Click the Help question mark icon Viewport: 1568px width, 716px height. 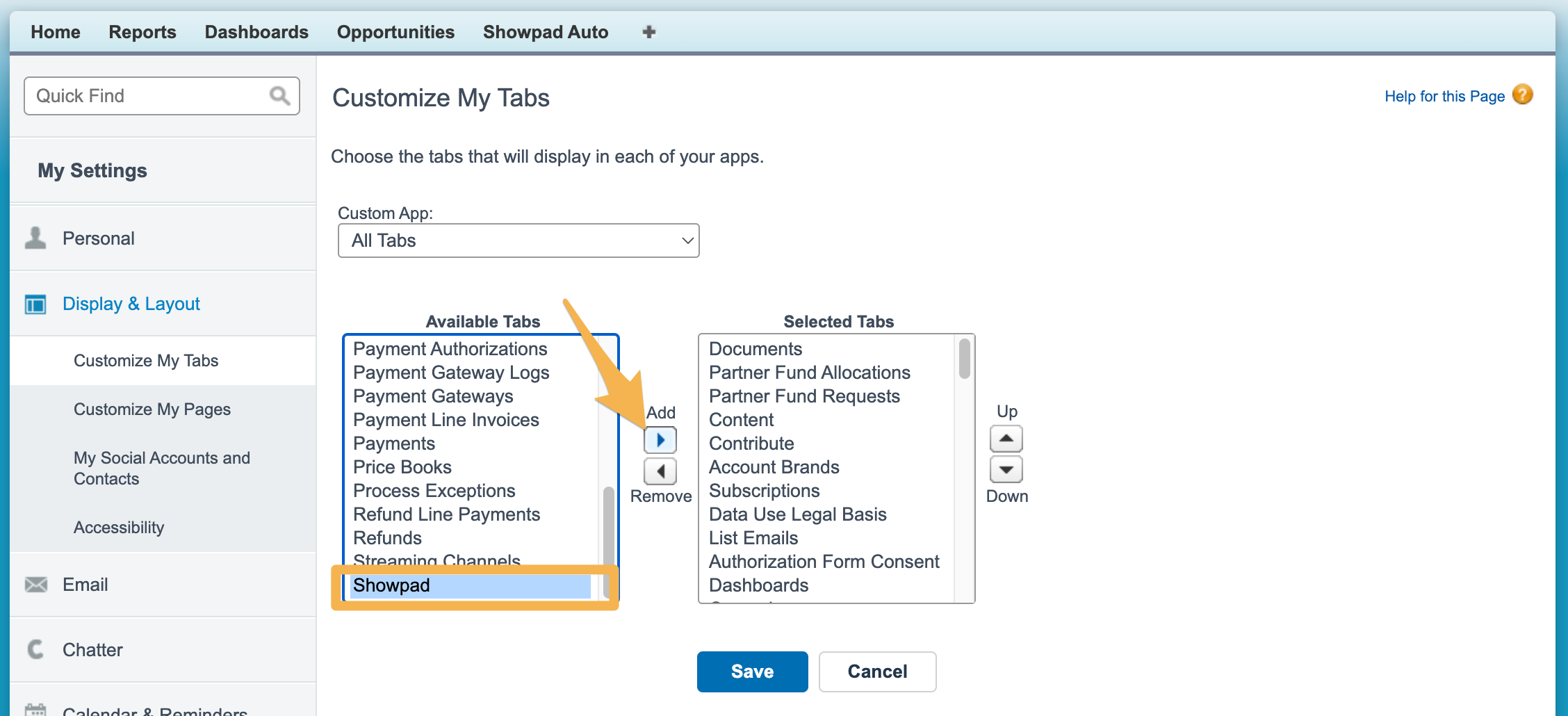pyautogui.click(x=1522, y=94)
